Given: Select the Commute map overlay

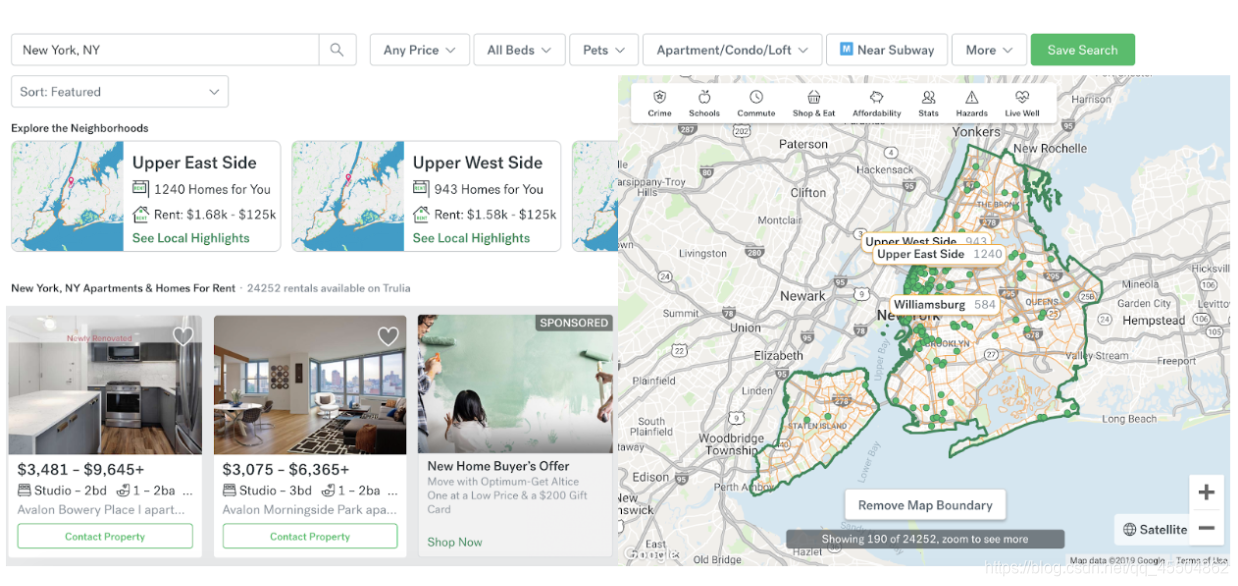Looking at the screenshot, I should [x=756, y=102].
